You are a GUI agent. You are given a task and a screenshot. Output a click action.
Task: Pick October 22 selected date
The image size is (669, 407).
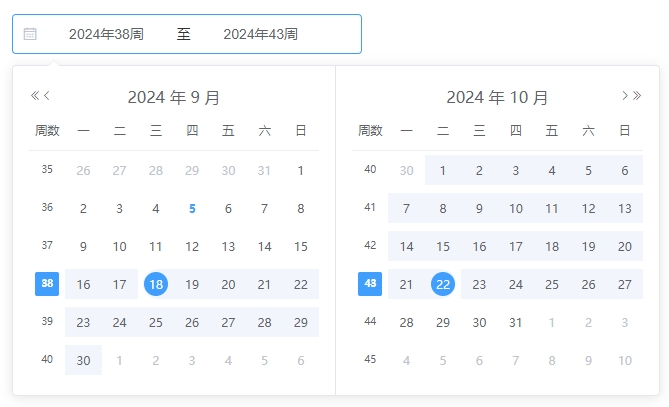443,284
